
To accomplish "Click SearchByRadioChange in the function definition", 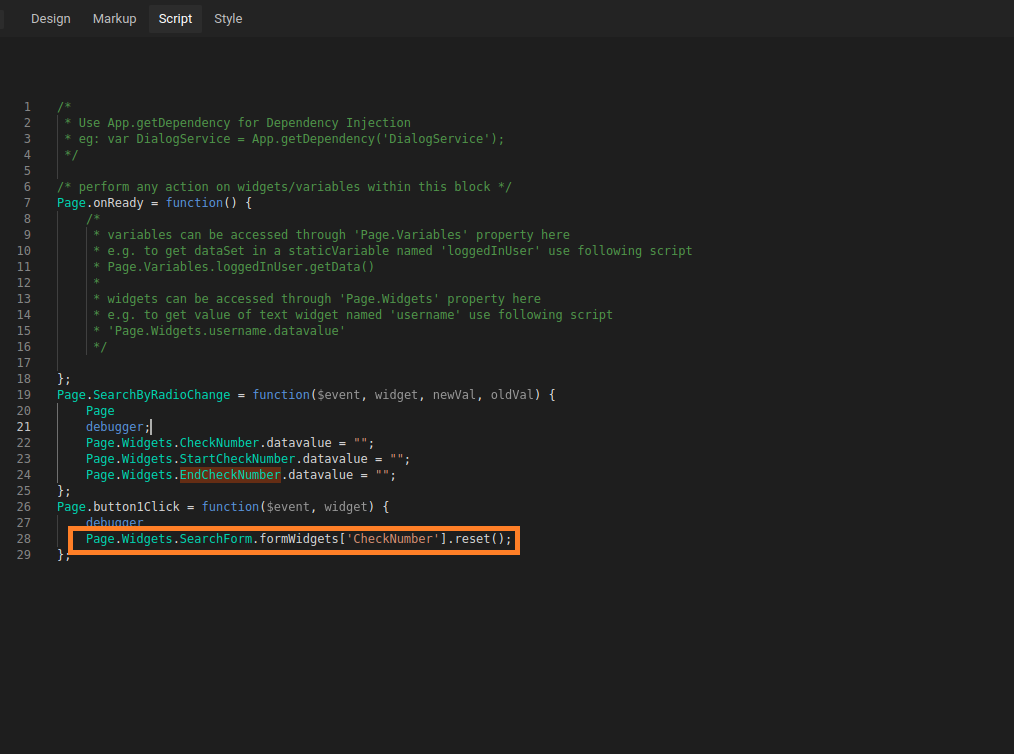I will pos(161,395).
